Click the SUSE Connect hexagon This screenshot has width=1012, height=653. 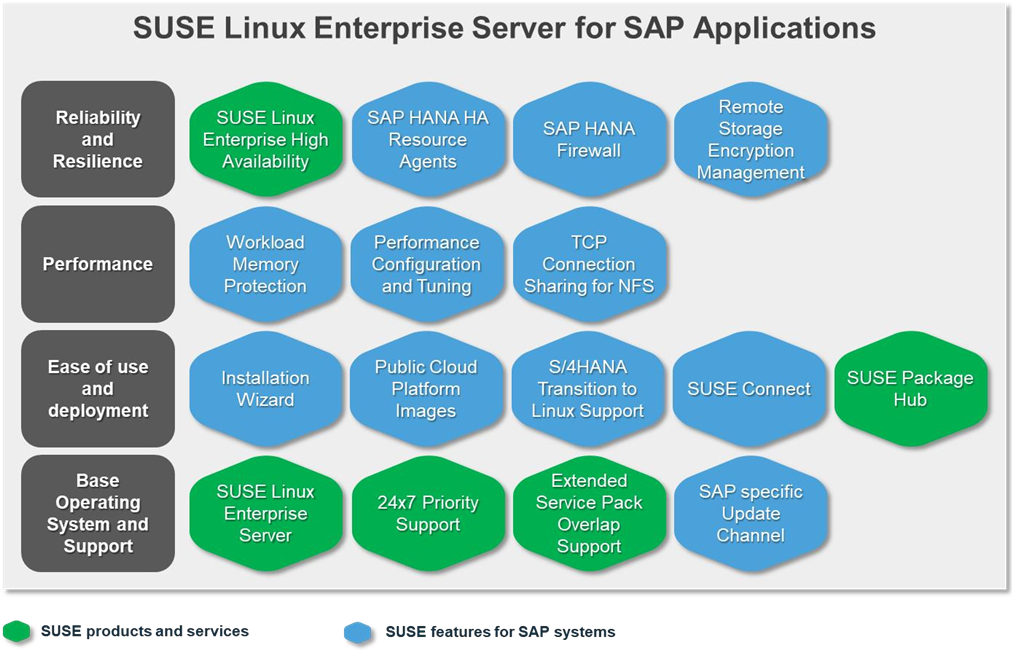point(749,388)
